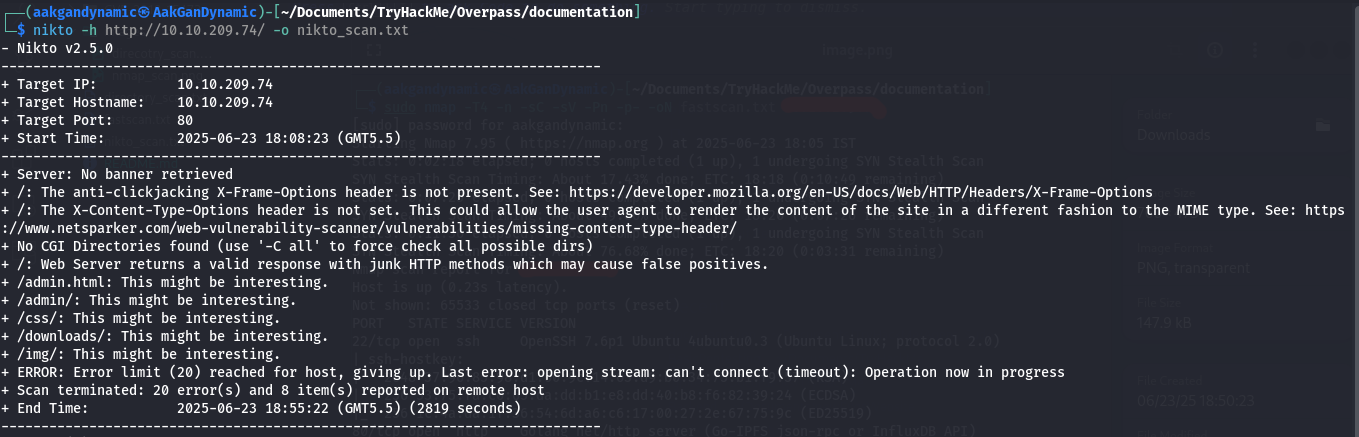Click the terminal scrollbar on right edge
The width and height of the screenshot is (1359, 437).
pos(1354,218)
